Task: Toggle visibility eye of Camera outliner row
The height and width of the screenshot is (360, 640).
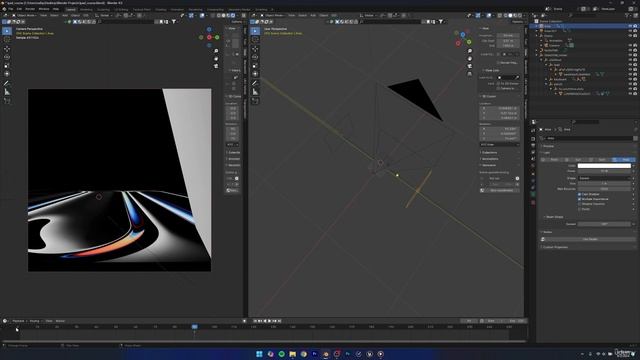Action: tap(630, 45)
